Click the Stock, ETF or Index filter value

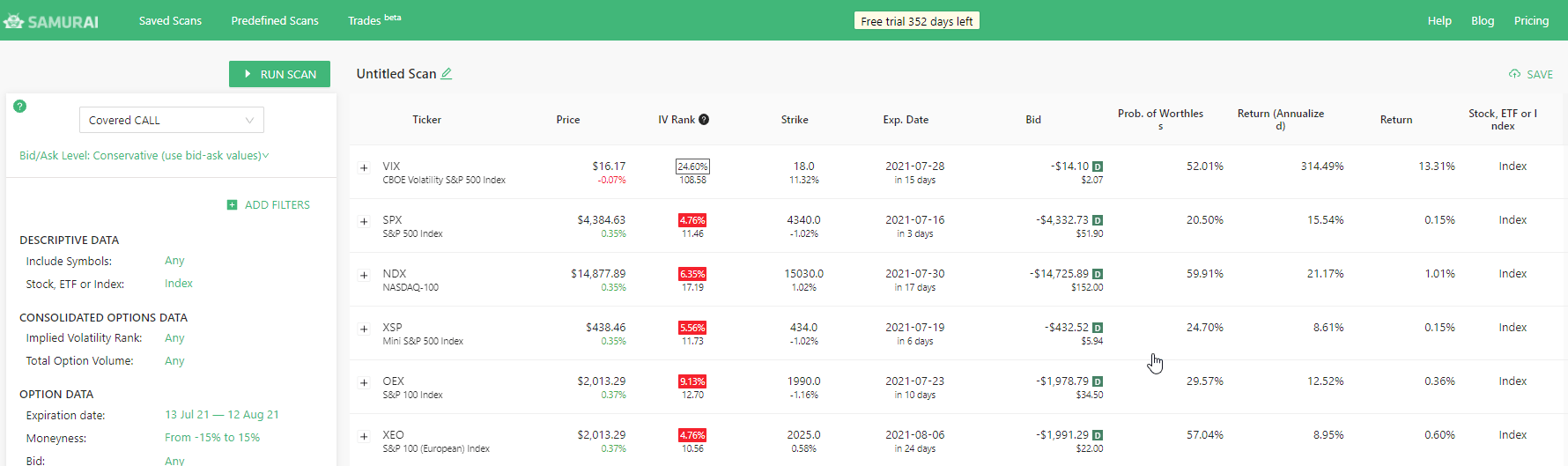179,284
